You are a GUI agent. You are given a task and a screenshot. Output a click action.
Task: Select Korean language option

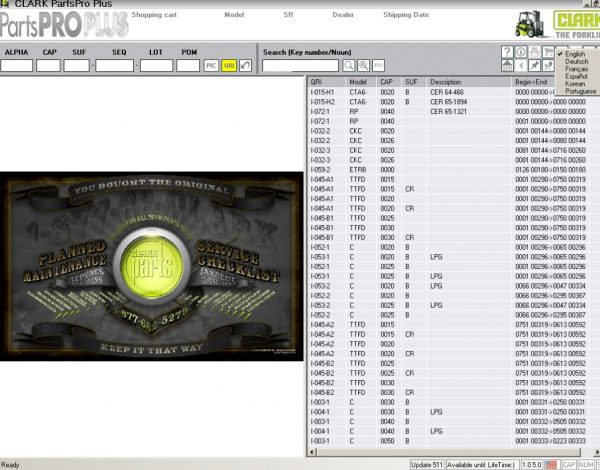[x=575, y=83]
